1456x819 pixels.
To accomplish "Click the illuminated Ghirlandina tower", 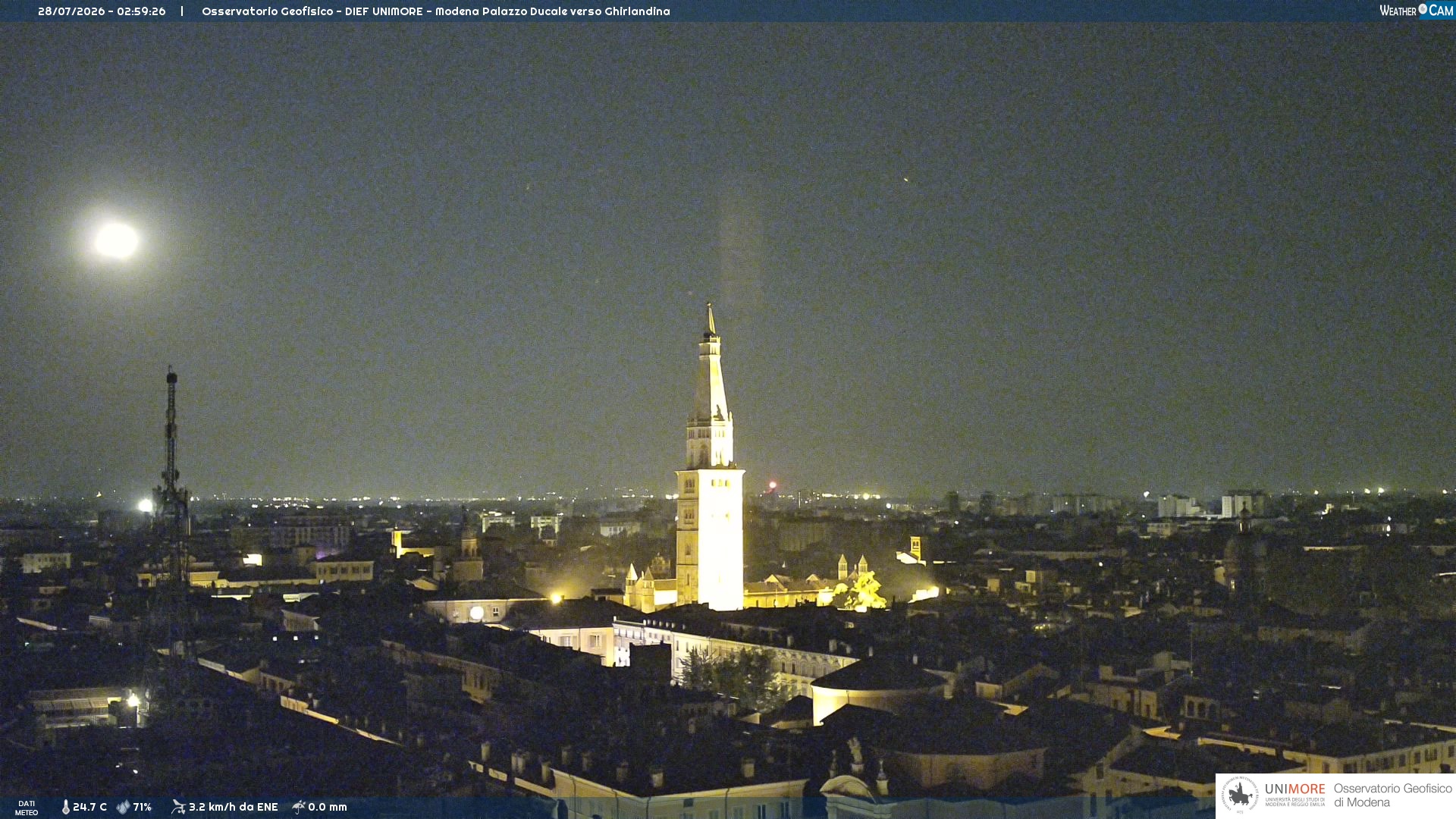I will coord(710,485).
